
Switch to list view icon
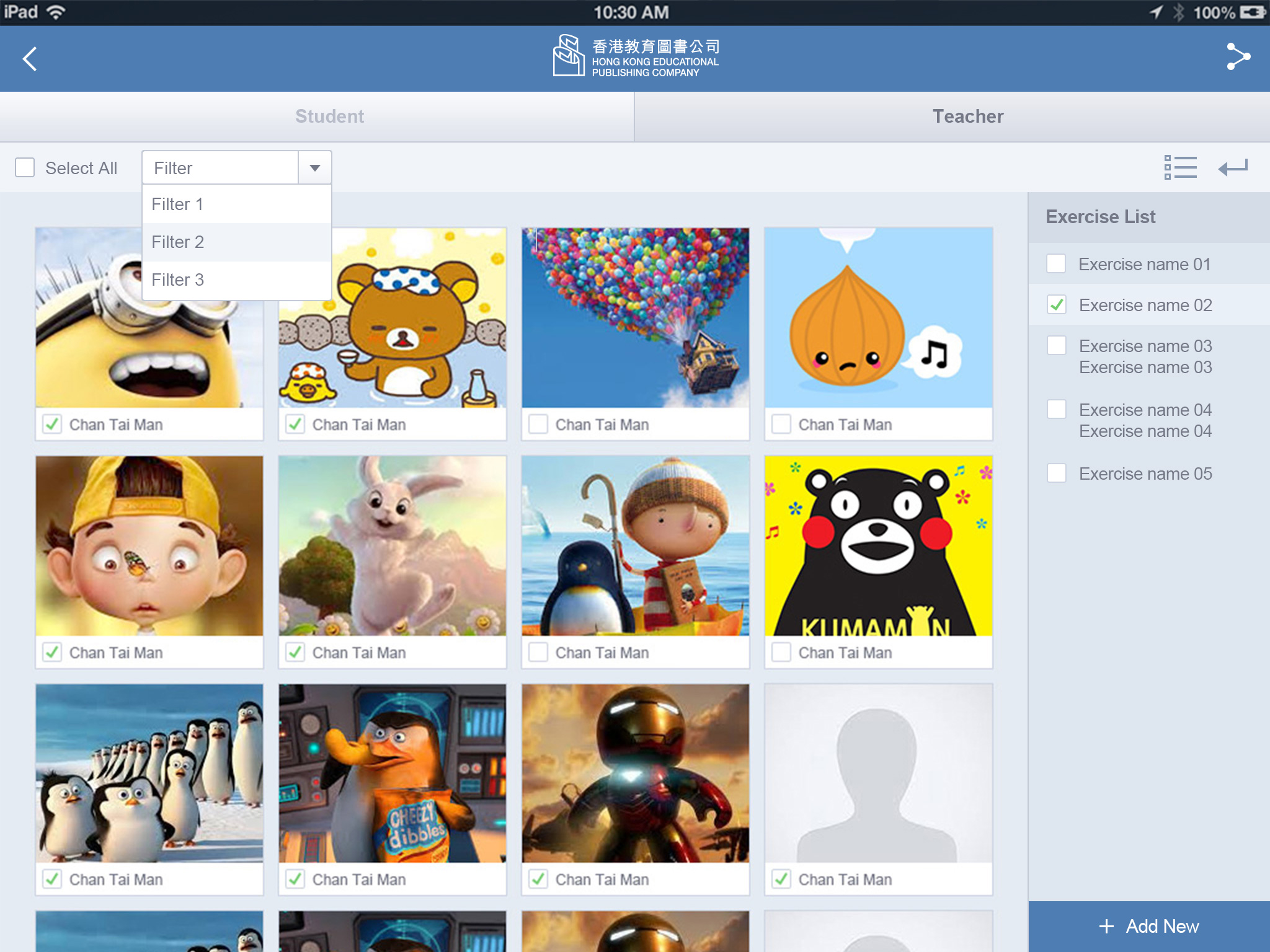click(1180, 167)
